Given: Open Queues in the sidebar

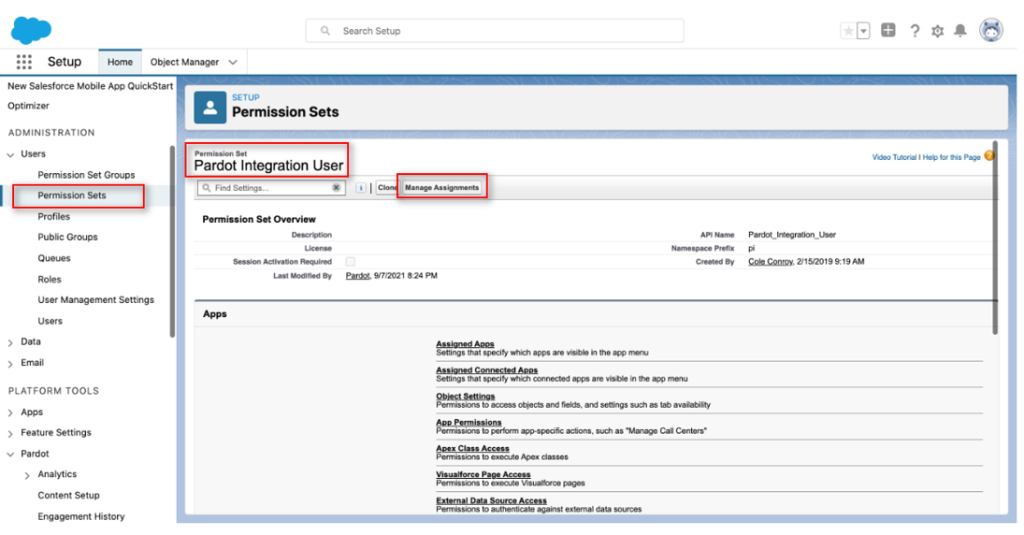Looking at the screenshot, I should [x=54, y=258].
